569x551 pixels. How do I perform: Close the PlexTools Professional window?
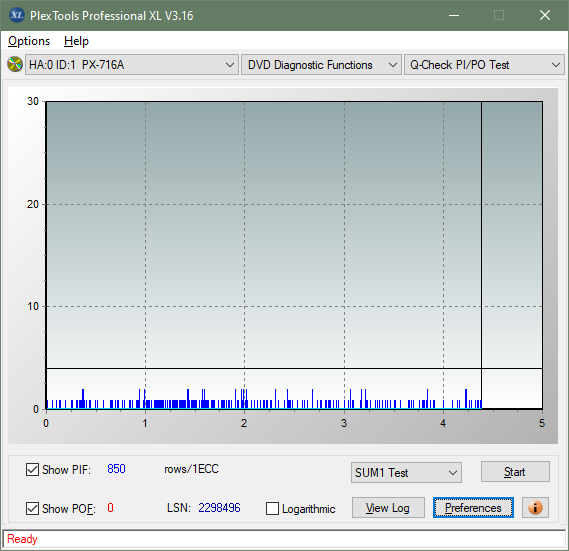tap(545, 15)
